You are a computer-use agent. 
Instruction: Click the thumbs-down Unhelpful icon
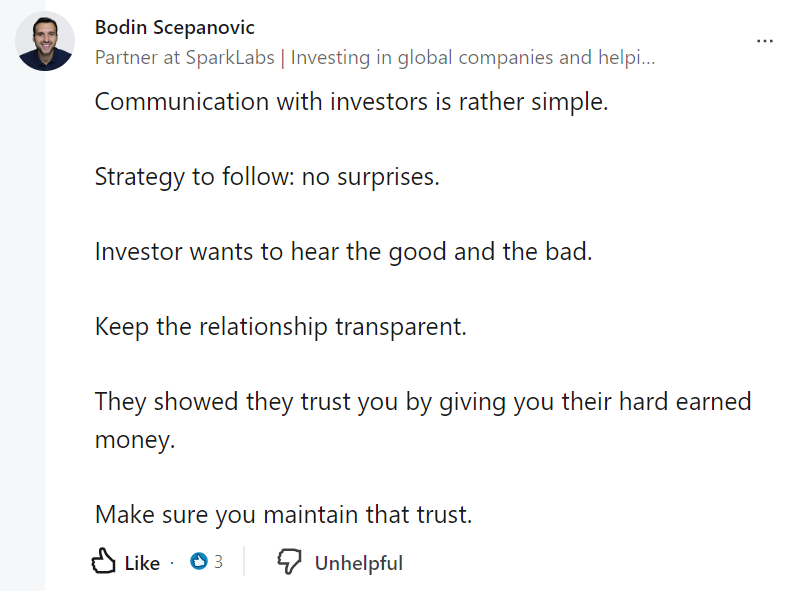290,561
